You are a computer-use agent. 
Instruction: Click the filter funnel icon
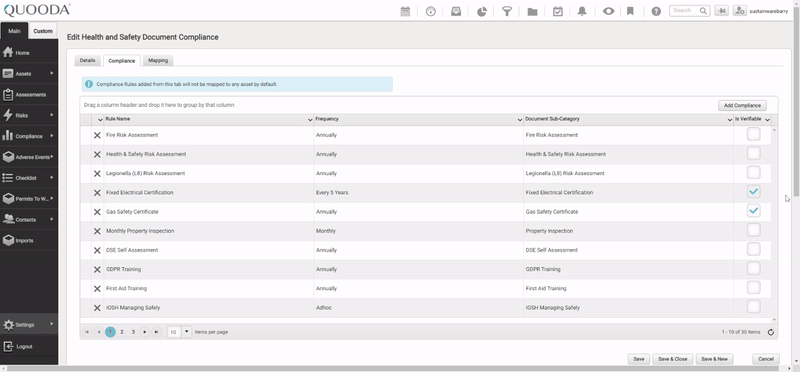tap(507, 11)
